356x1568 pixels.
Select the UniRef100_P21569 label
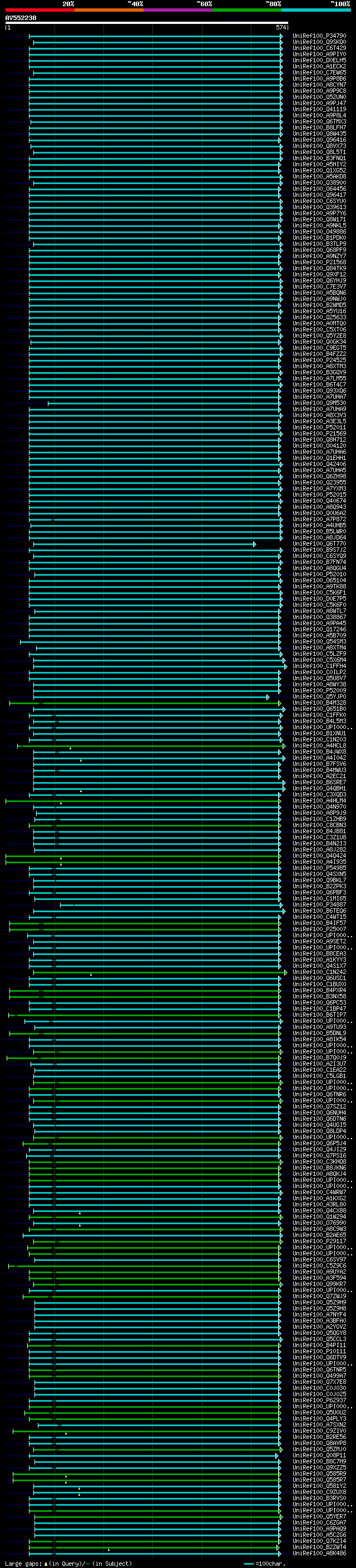tap(319, 433)
